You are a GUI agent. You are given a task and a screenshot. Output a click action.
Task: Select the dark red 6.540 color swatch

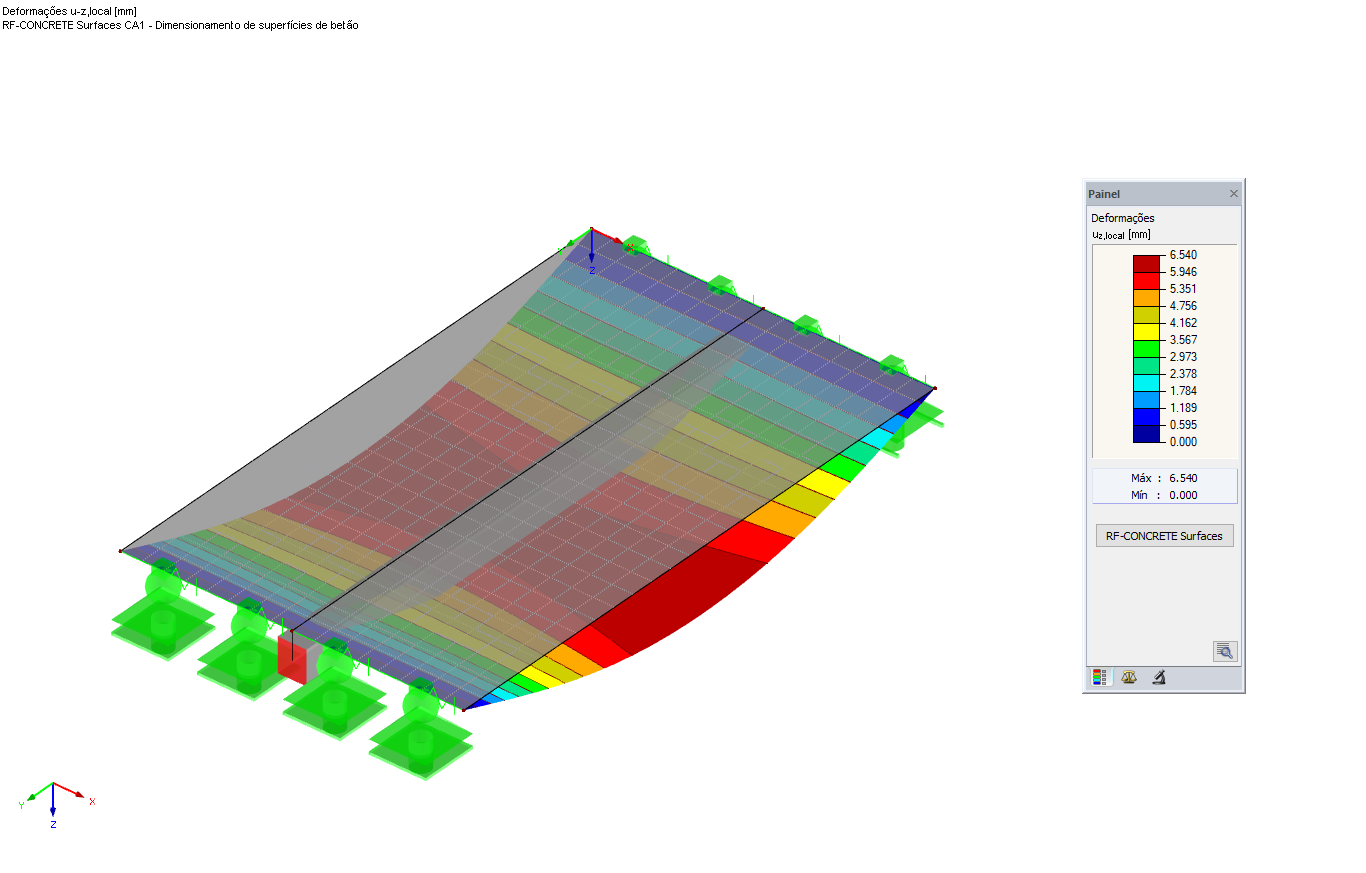pos(1146,264)
